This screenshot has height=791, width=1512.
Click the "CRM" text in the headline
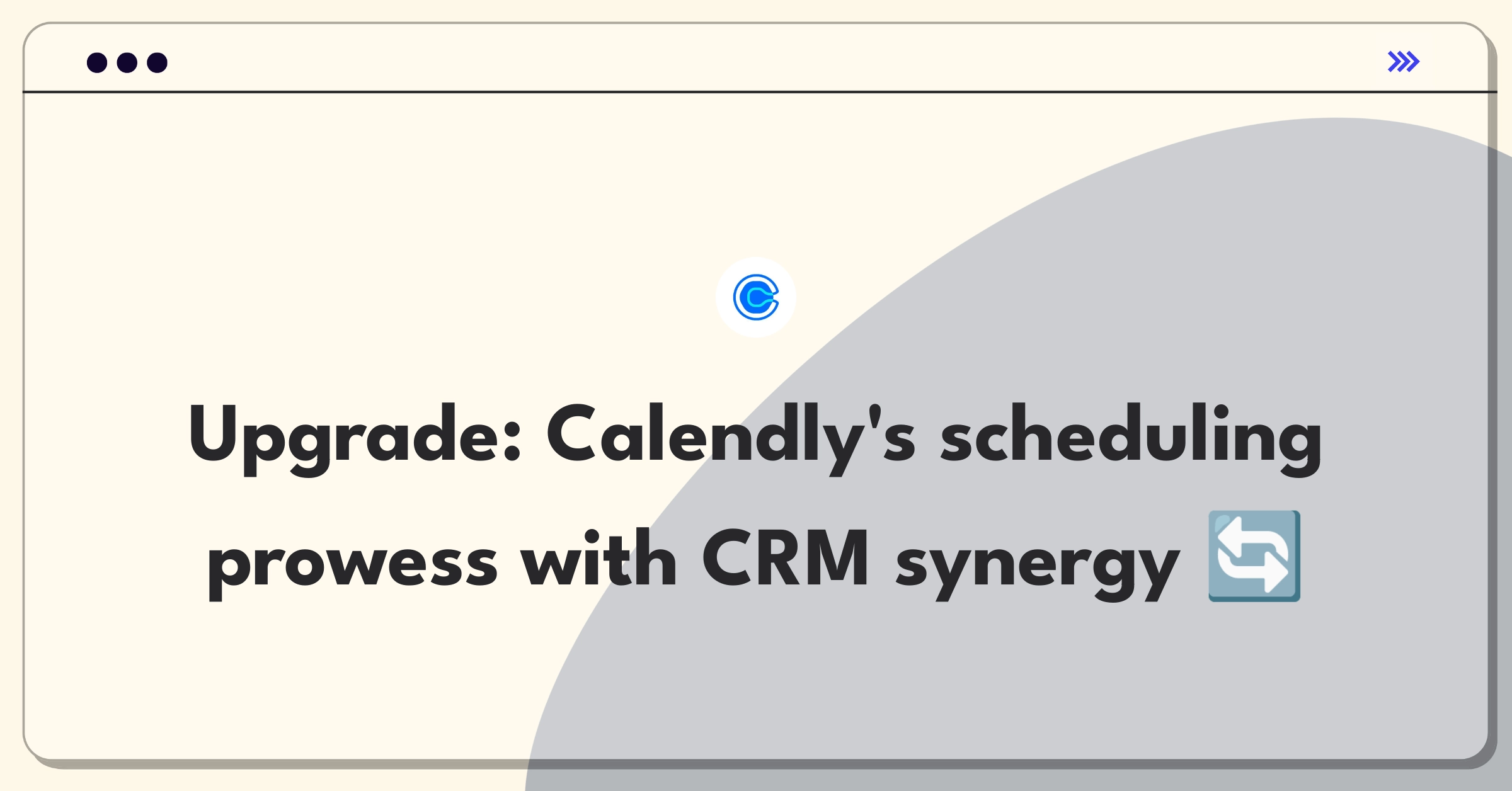786,558
